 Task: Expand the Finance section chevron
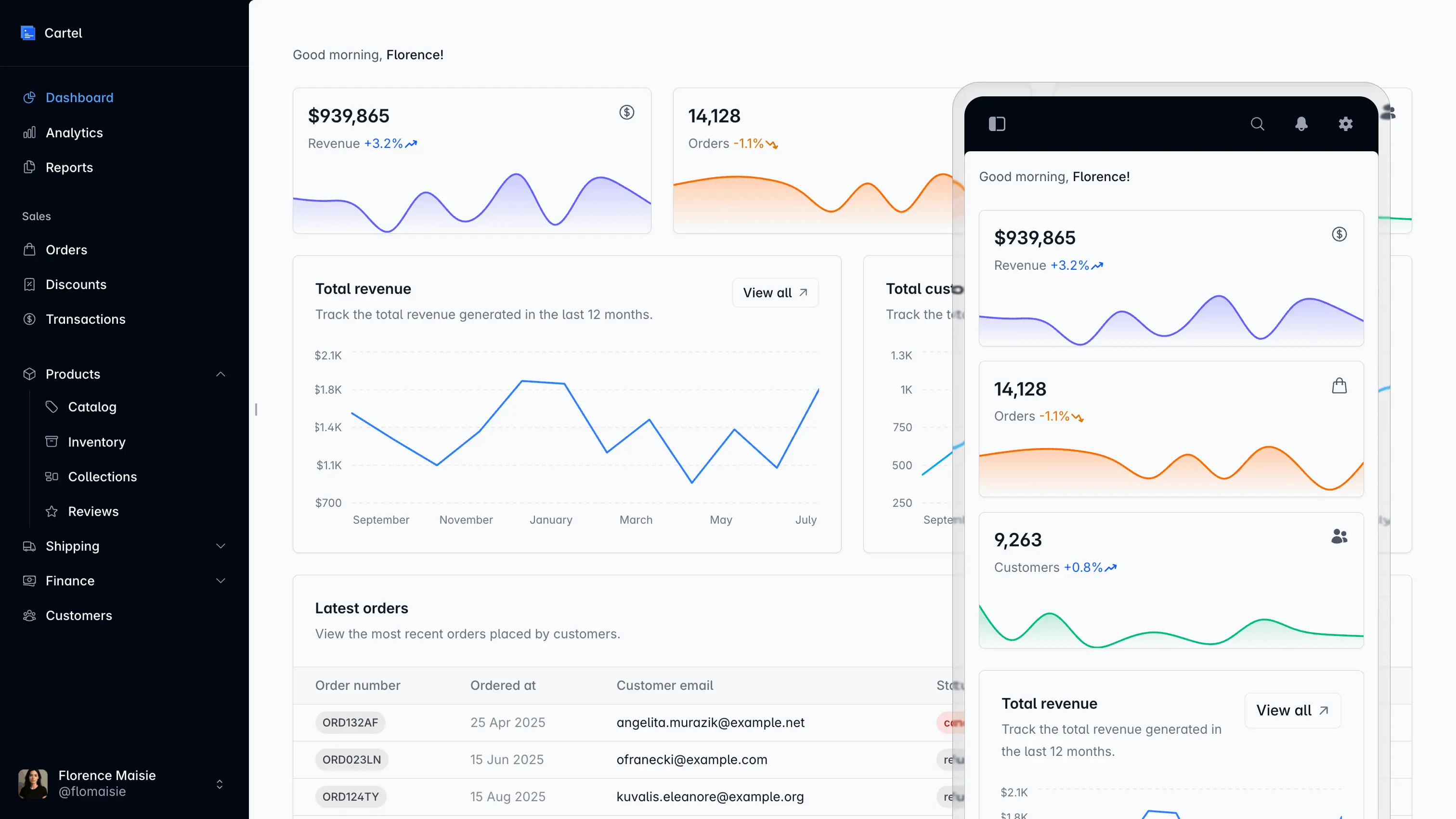click(221, 581)
